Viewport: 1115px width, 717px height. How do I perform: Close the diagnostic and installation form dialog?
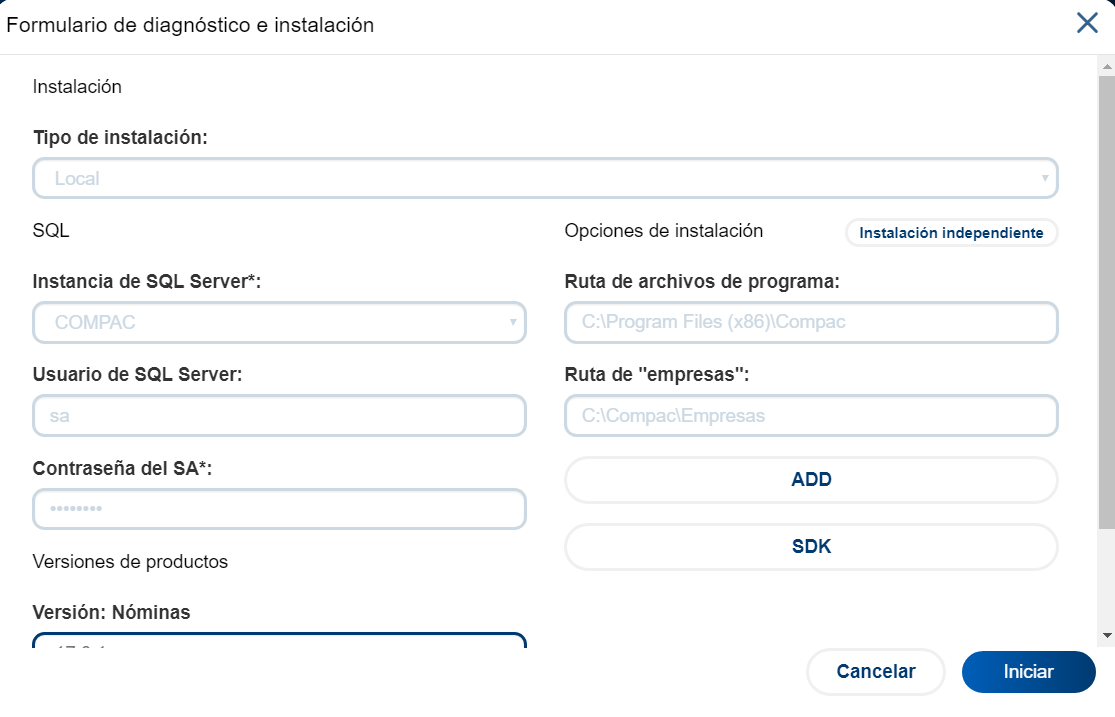[1087, 24]
